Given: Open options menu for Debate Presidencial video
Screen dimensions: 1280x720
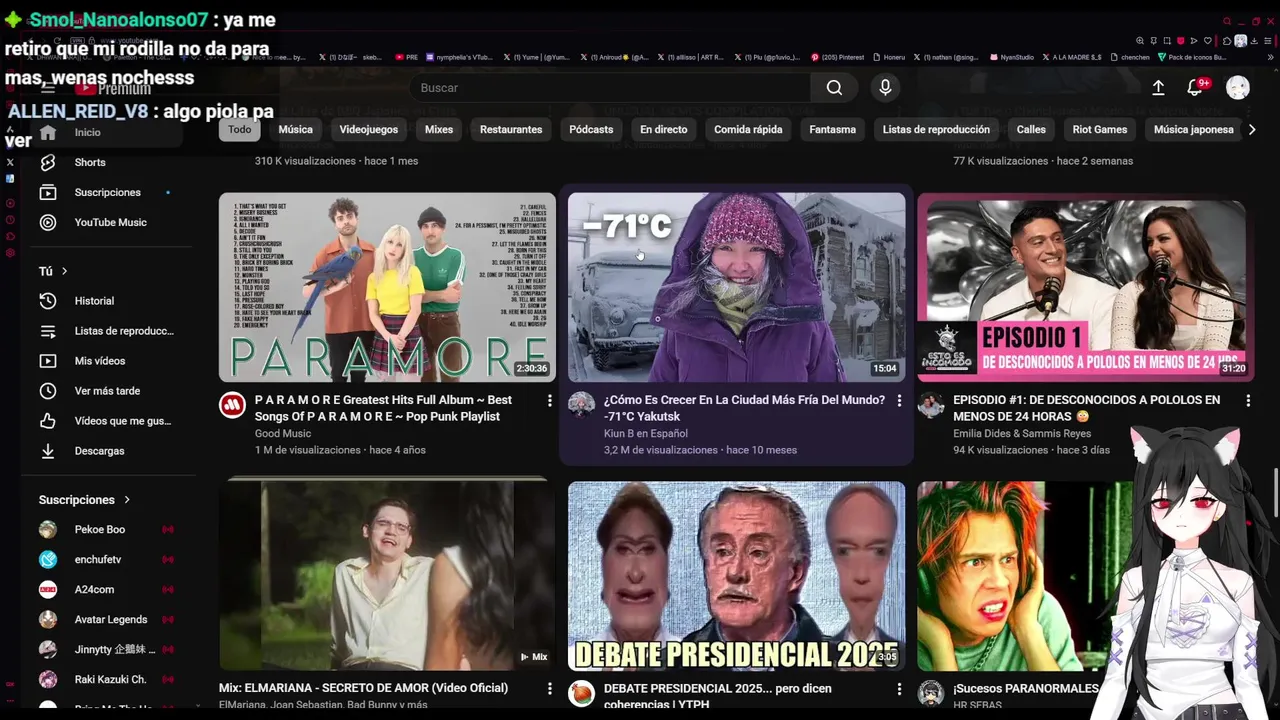Looking at the screenshot, I should 899,689.
